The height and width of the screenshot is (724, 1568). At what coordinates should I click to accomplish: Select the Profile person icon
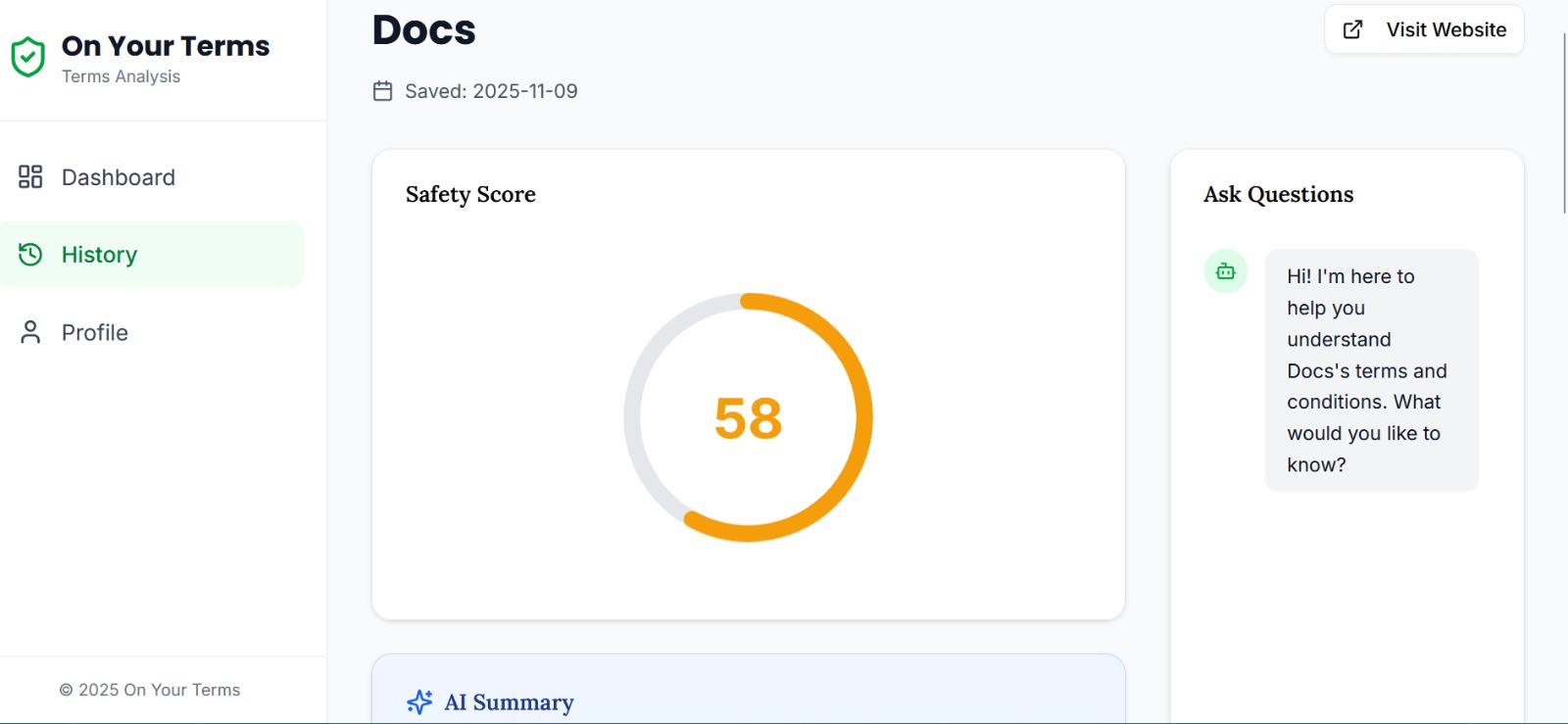pyautogui.click(x=29, y=332)
